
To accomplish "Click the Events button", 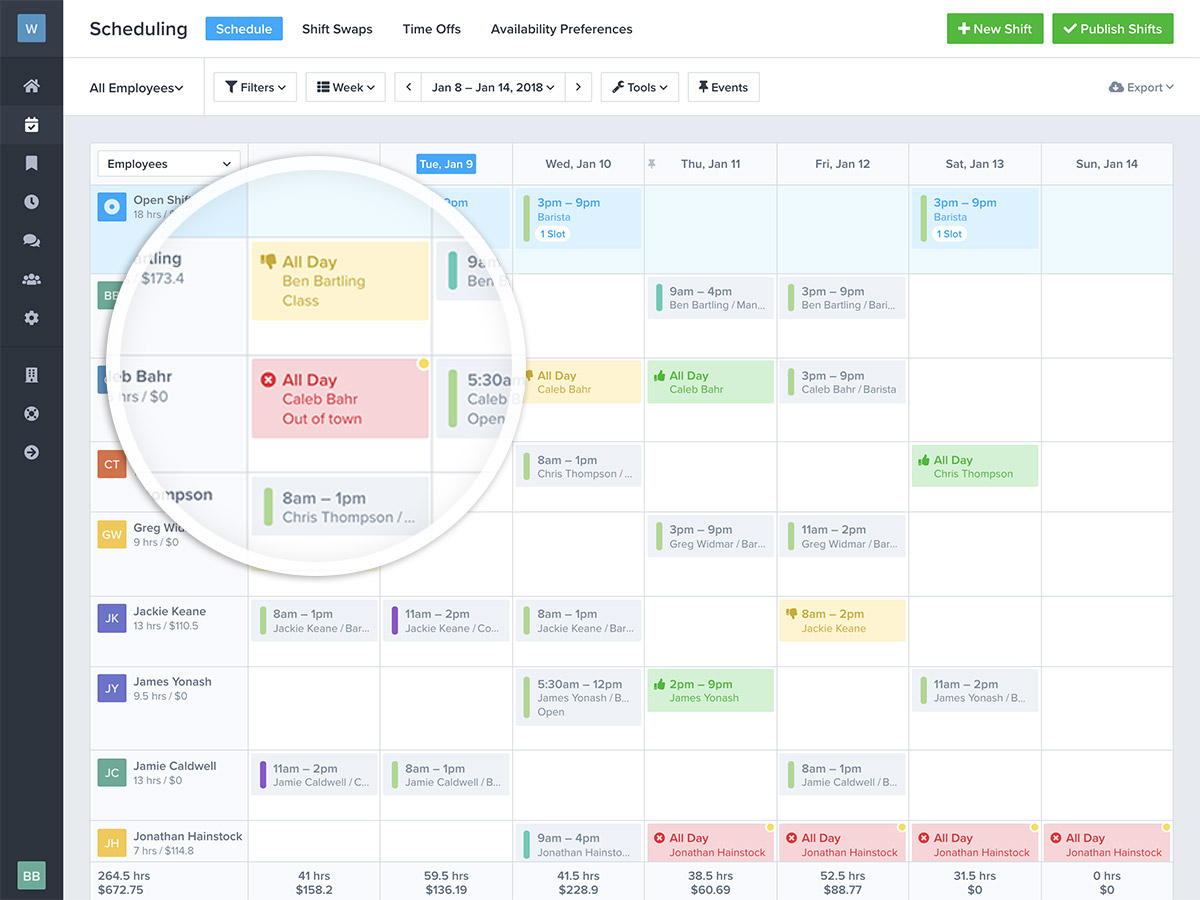I will [724, 87].
